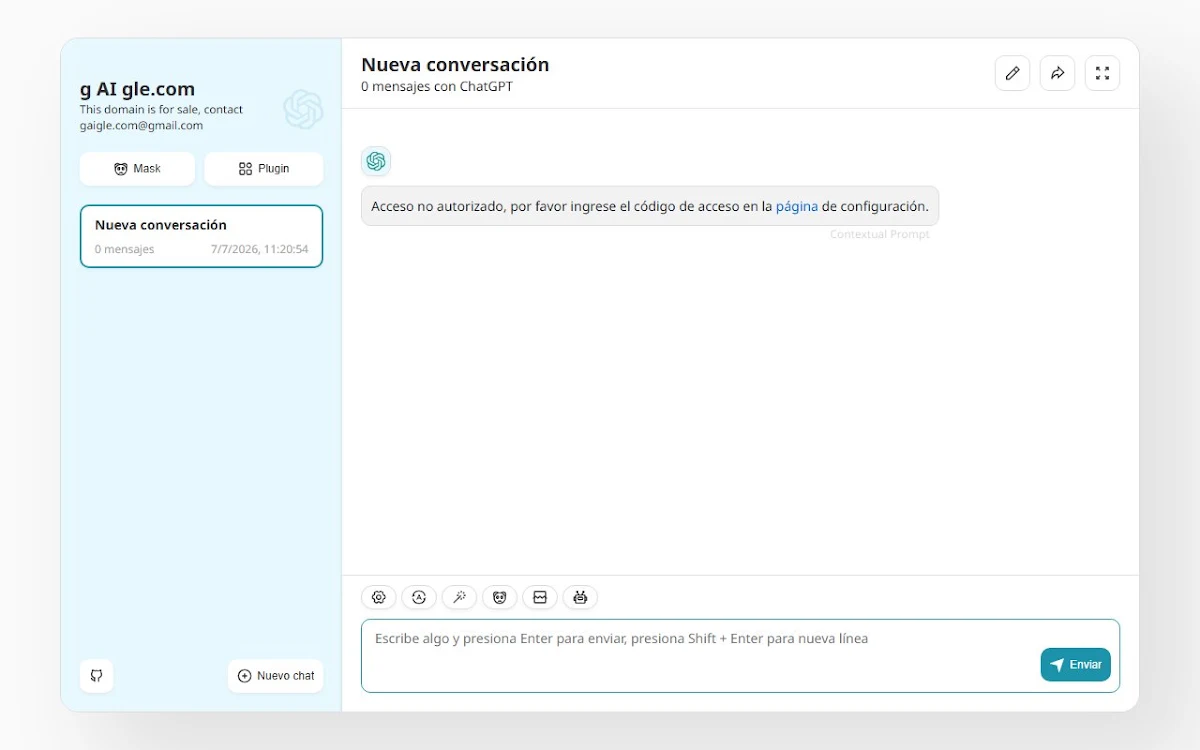This screenshot has height=750, width=1200.
Task: Click the Enviar send button
Action: (1075, 665)
